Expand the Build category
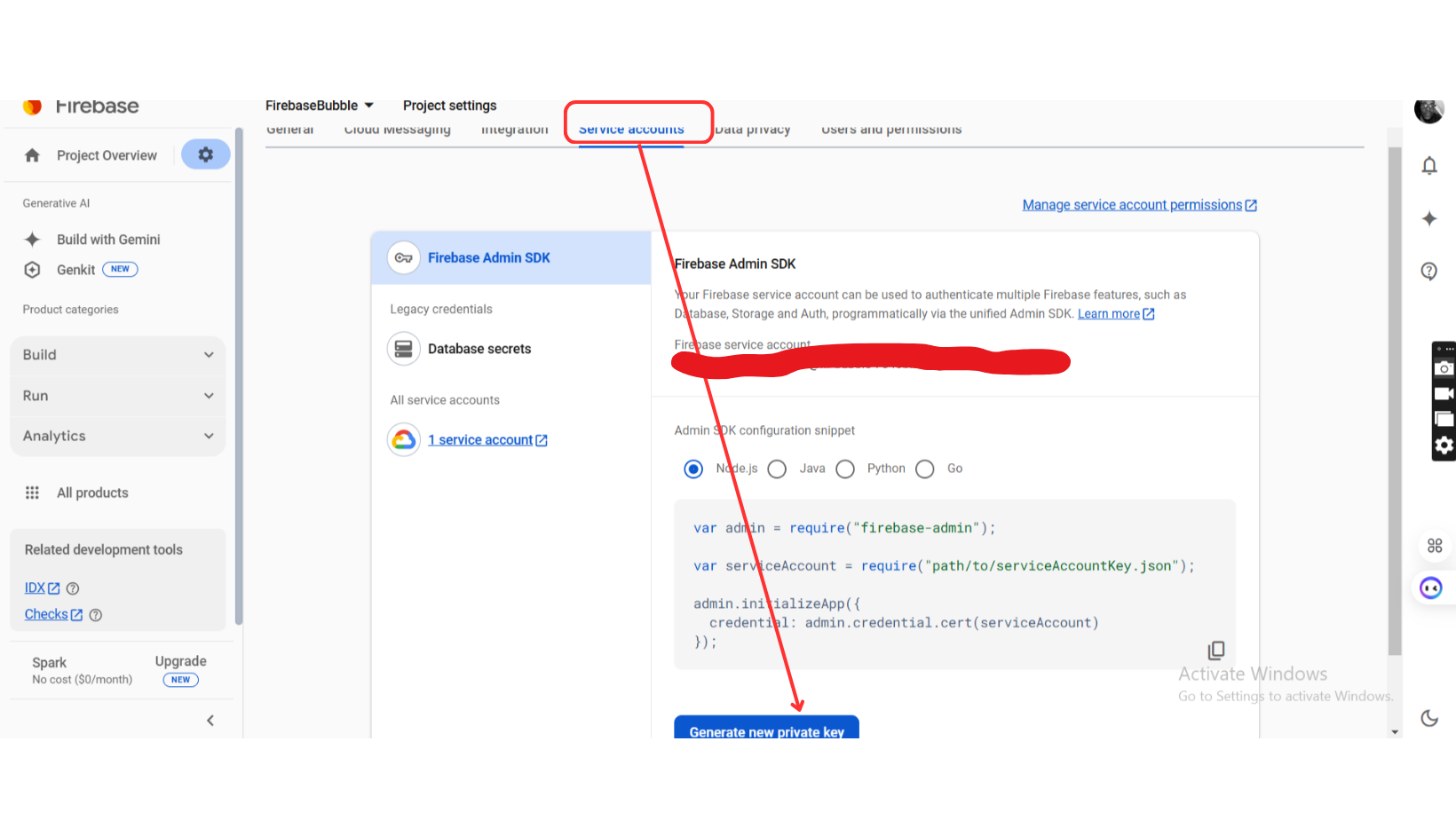1456x820 pixels. point(118,355)
